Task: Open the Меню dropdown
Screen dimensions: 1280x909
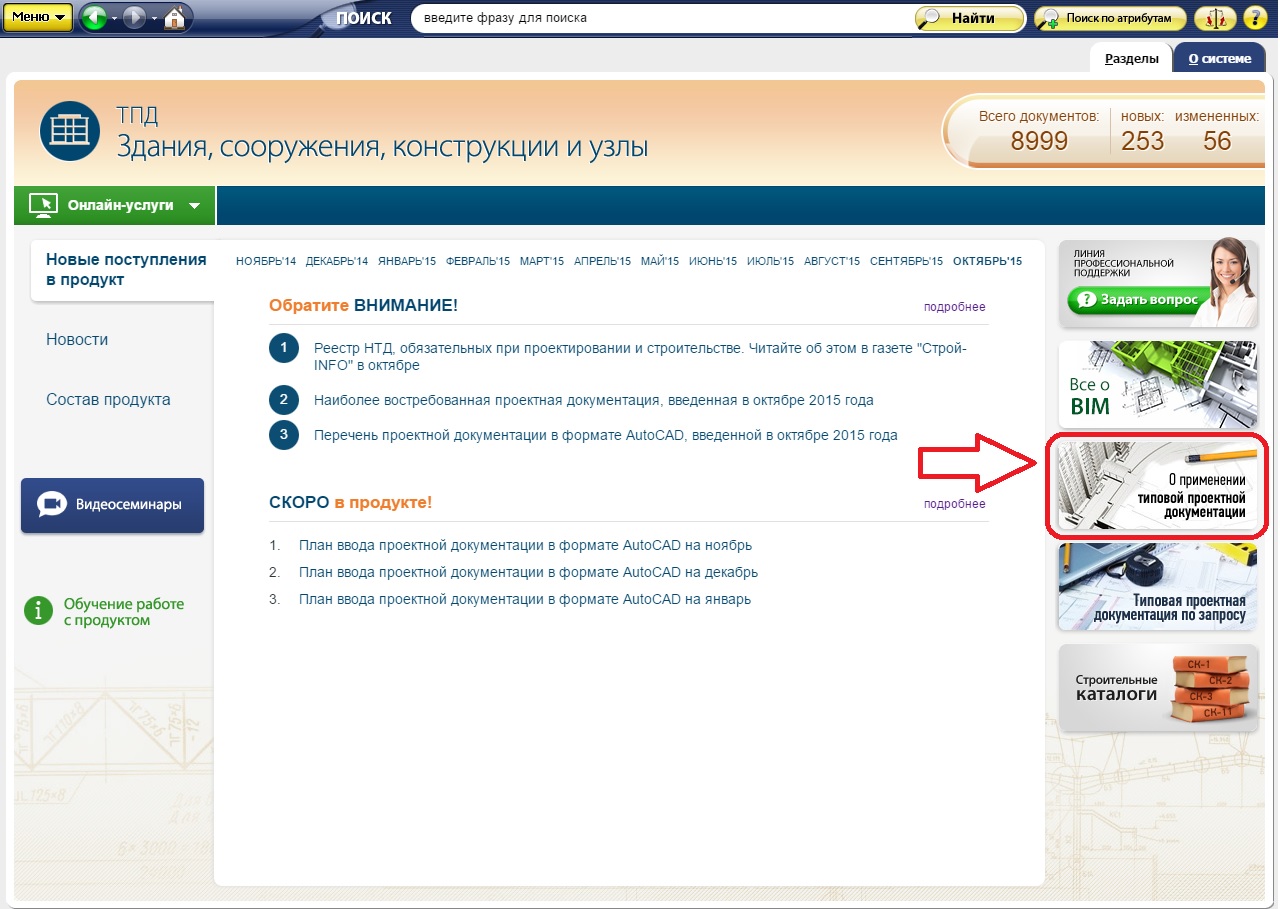Action: pyautogui.click(x=37, y=18)
